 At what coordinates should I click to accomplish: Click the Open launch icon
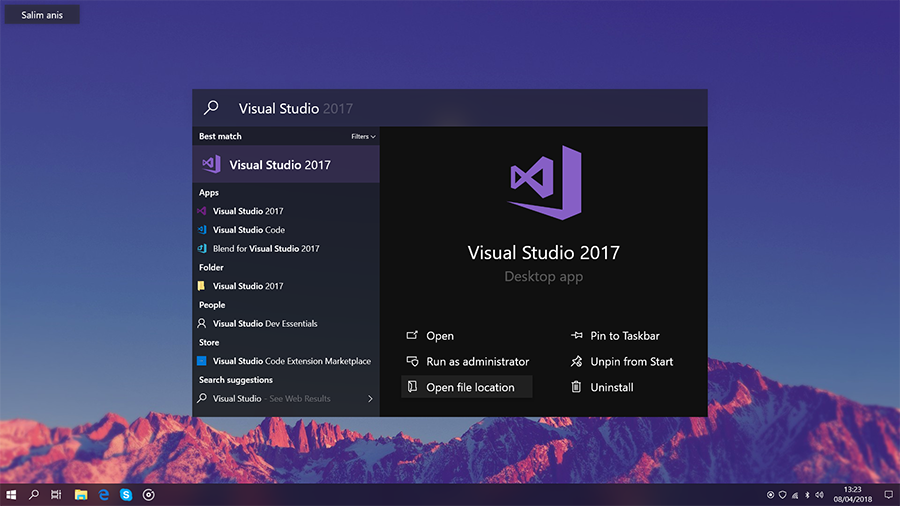412,335
